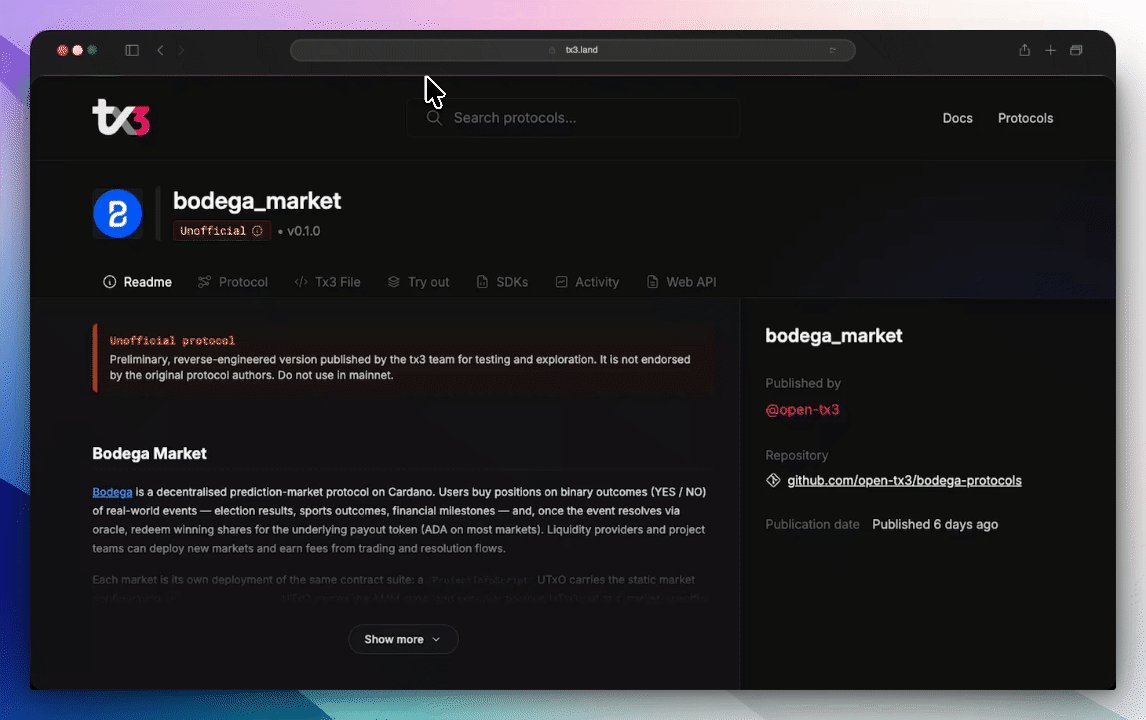Click the Published by label
Image resolution: width=1146 pixels, height=720 pixels.
[x=802, y=384]
